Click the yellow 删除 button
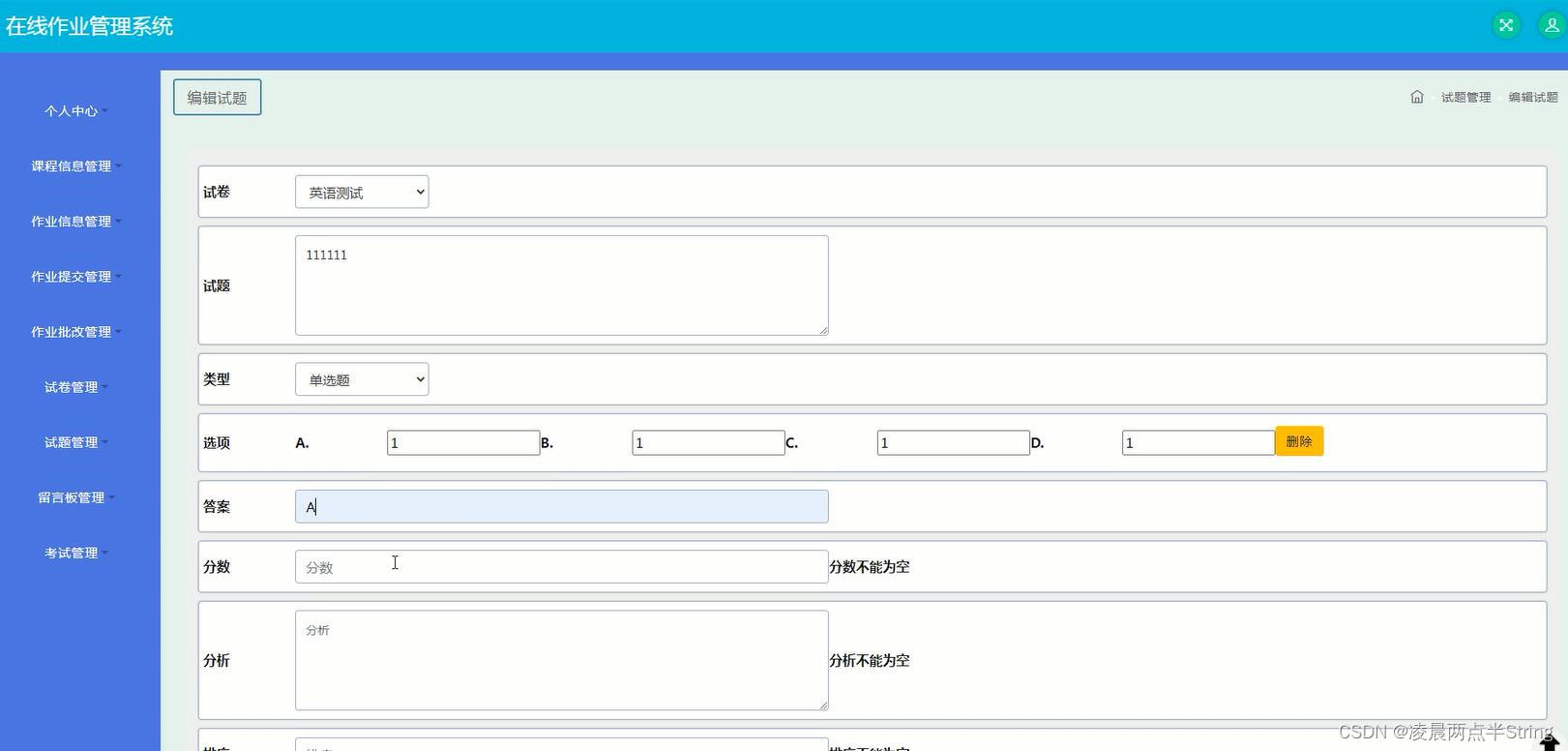Viewport: 1568px width, 751px height. pos(1299,441)
